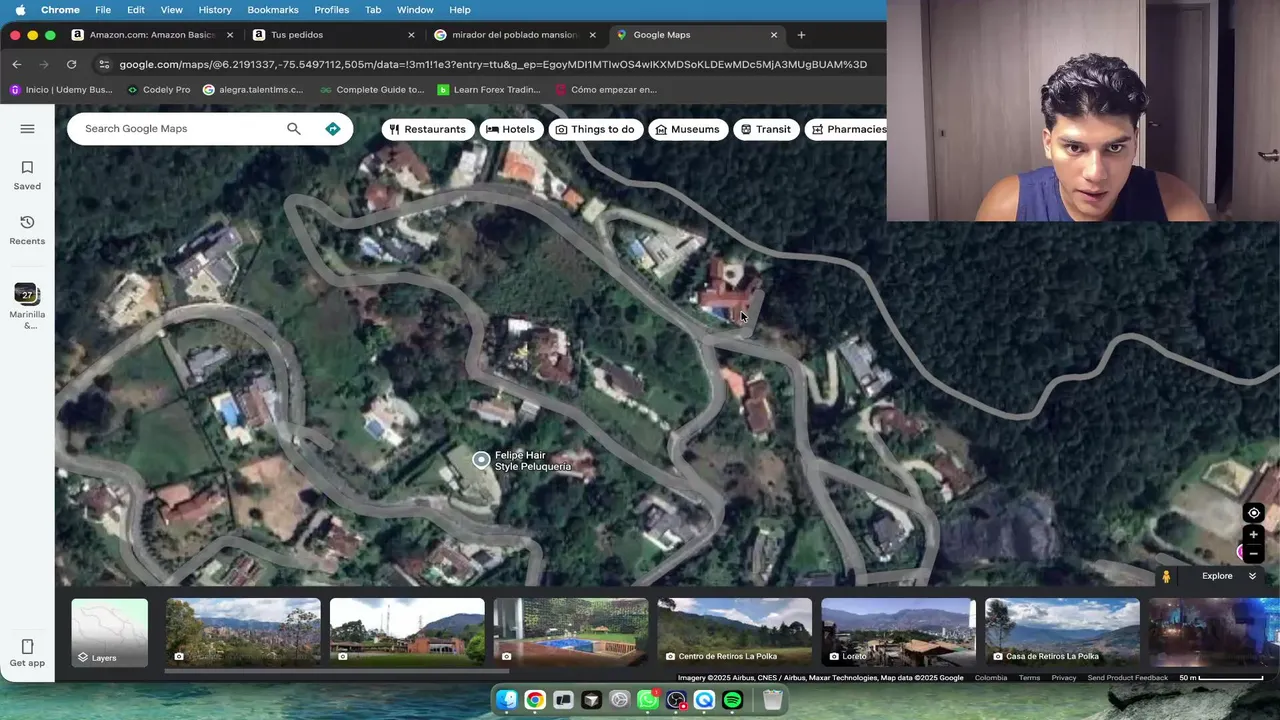This screenshot has height=720, width=1280.
Task: Filter by Hotels chip
Action: tap(510, 129)
